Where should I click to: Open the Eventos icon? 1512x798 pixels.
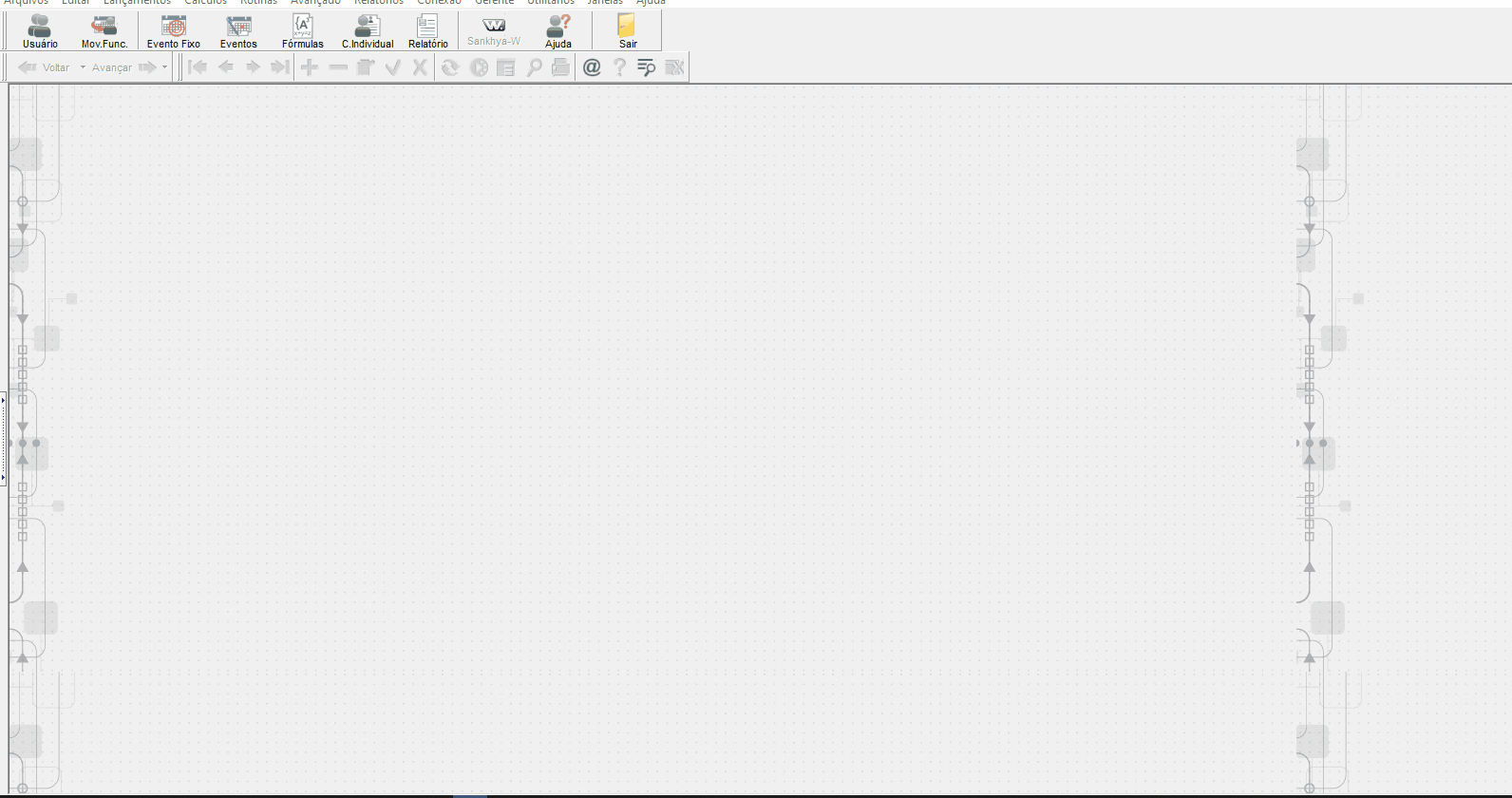pos(238,31)
